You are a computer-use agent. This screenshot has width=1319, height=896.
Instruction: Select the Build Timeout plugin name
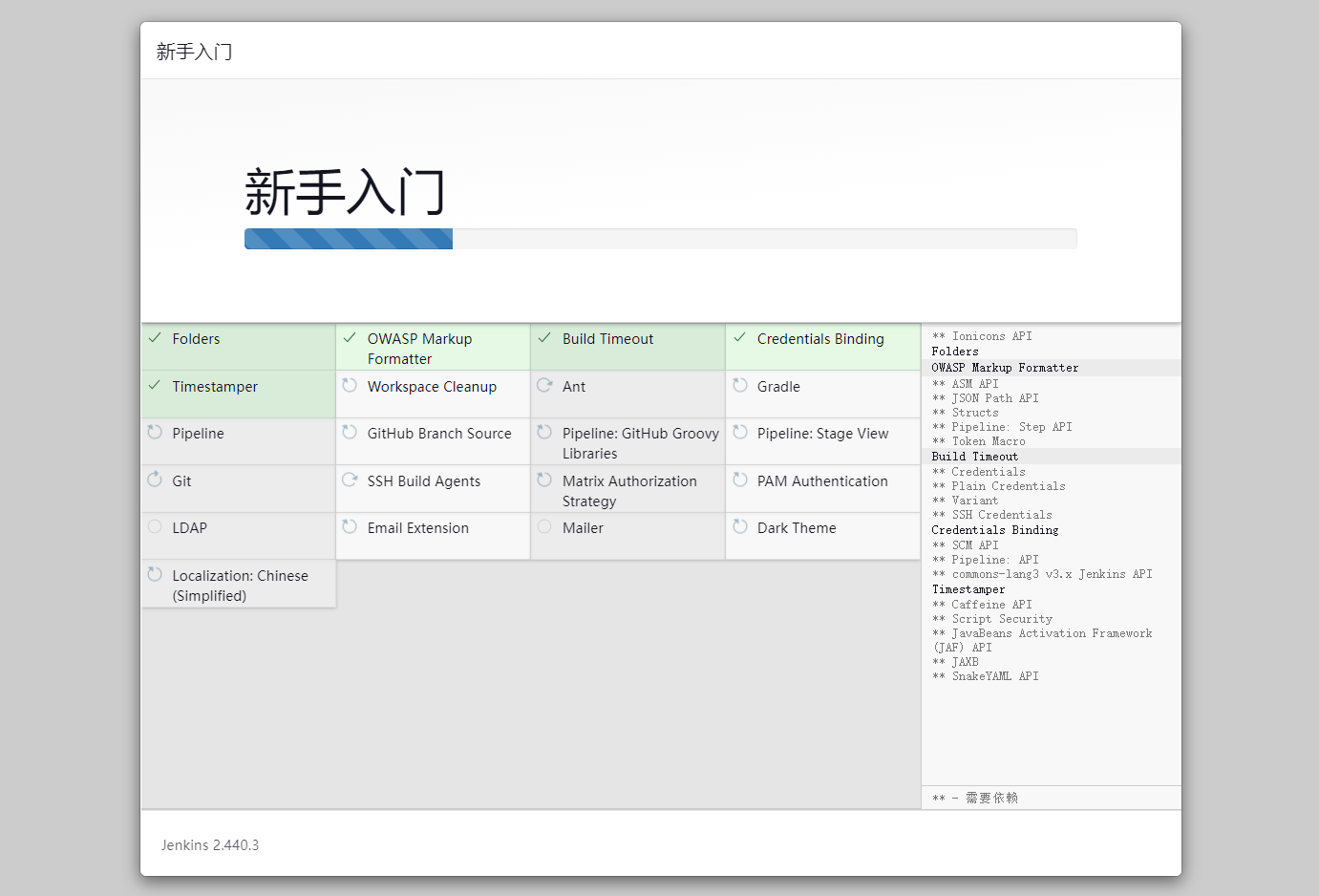607,339
